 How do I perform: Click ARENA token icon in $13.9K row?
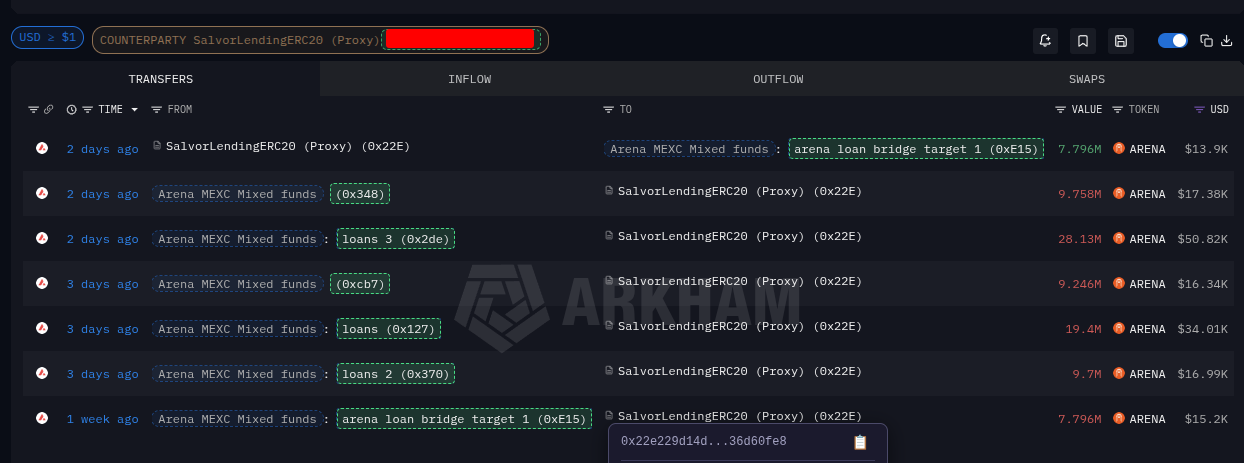[1119, 148]
